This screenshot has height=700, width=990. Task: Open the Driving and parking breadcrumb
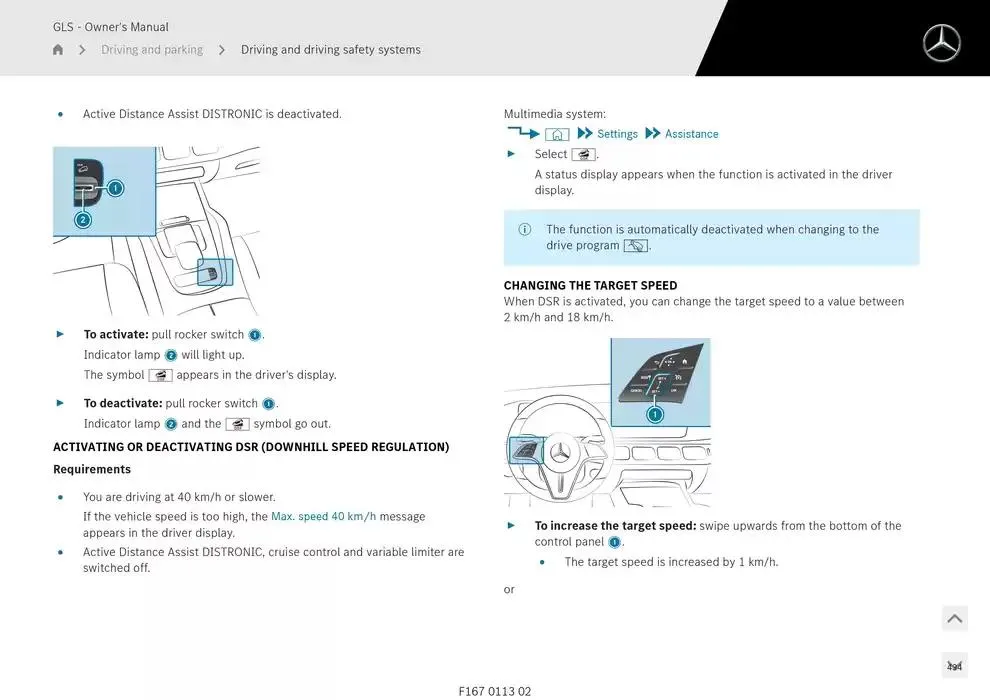(152, 49)
